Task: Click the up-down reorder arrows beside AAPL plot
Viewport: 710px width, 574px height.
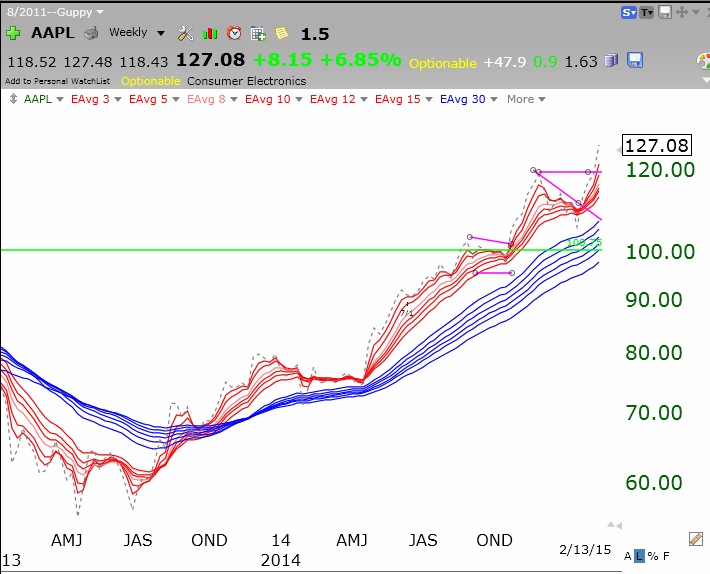Action: [x=13, y=99]
